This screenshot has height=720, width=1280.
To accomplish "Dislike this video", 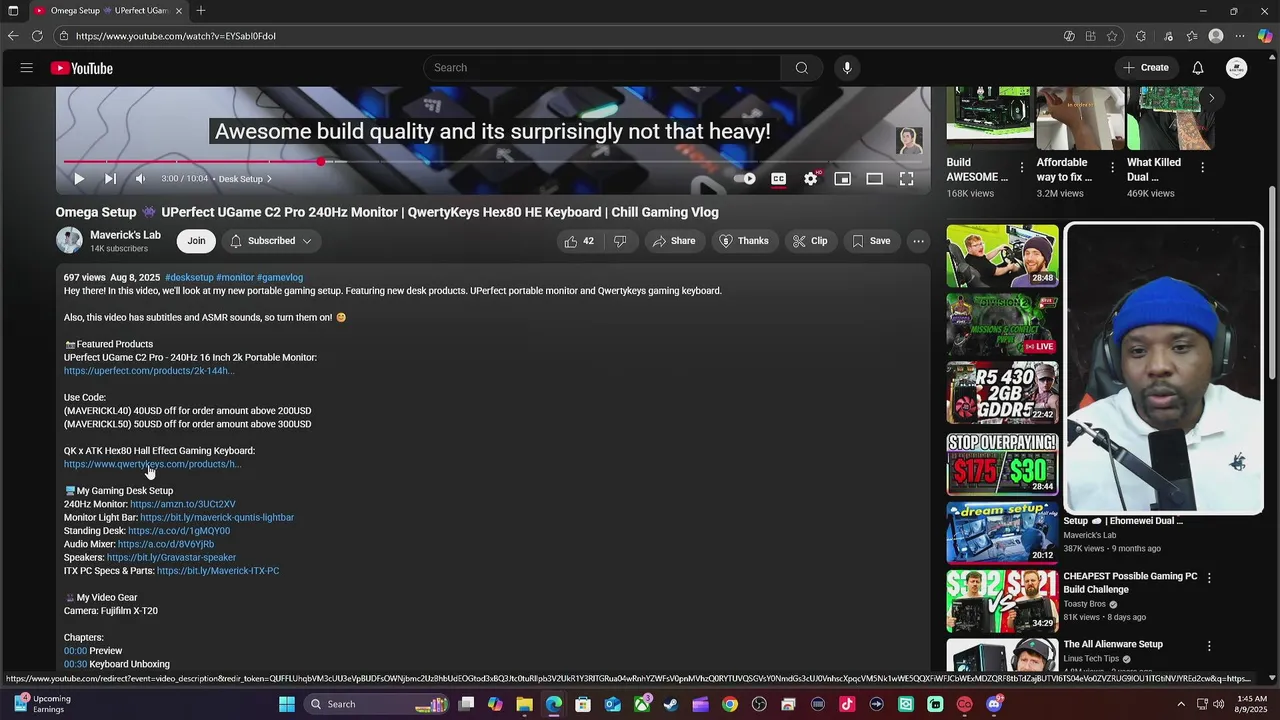I will [620, 241].
